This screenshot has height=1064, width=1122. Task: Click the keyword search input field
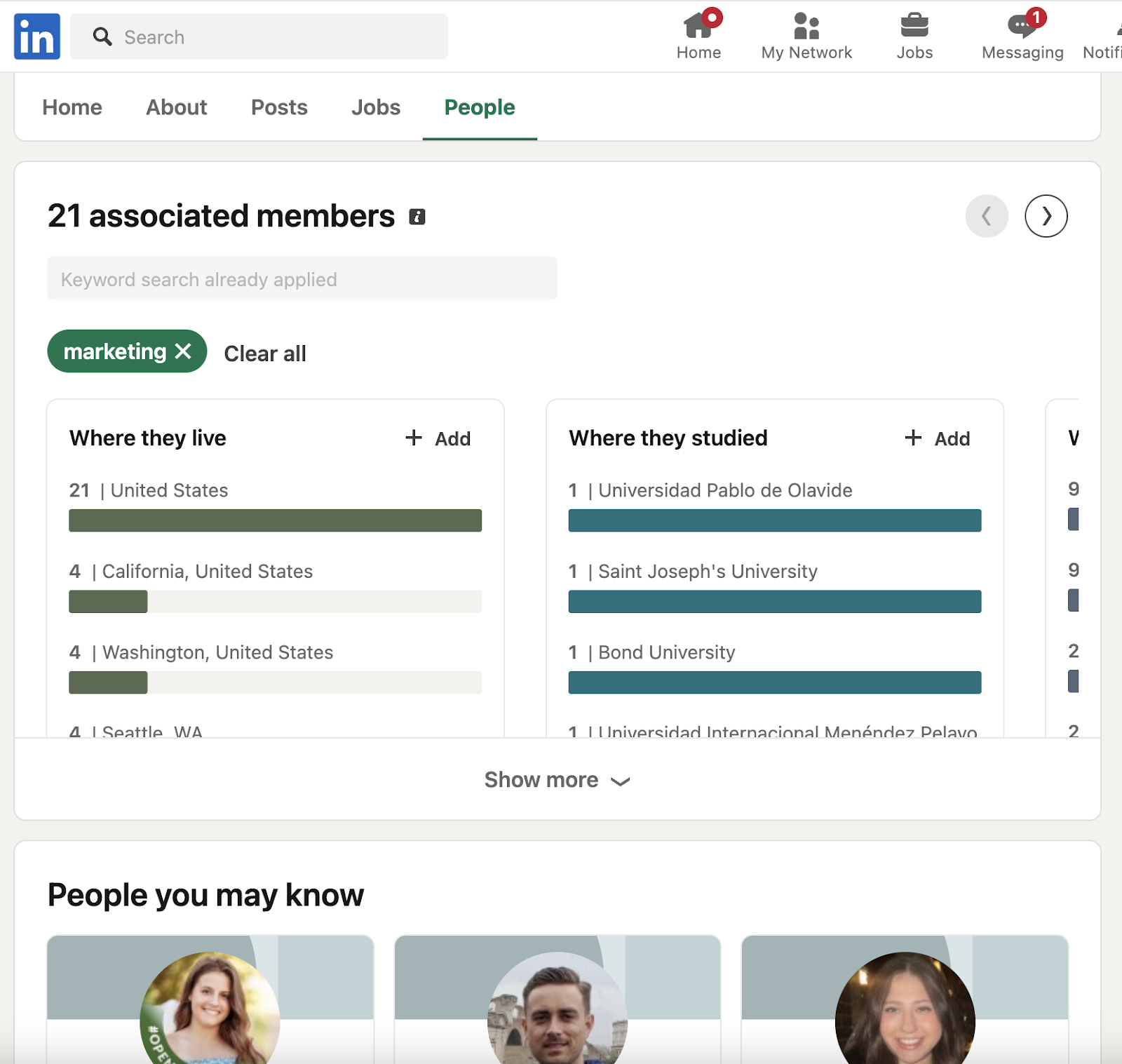[302, 278]
